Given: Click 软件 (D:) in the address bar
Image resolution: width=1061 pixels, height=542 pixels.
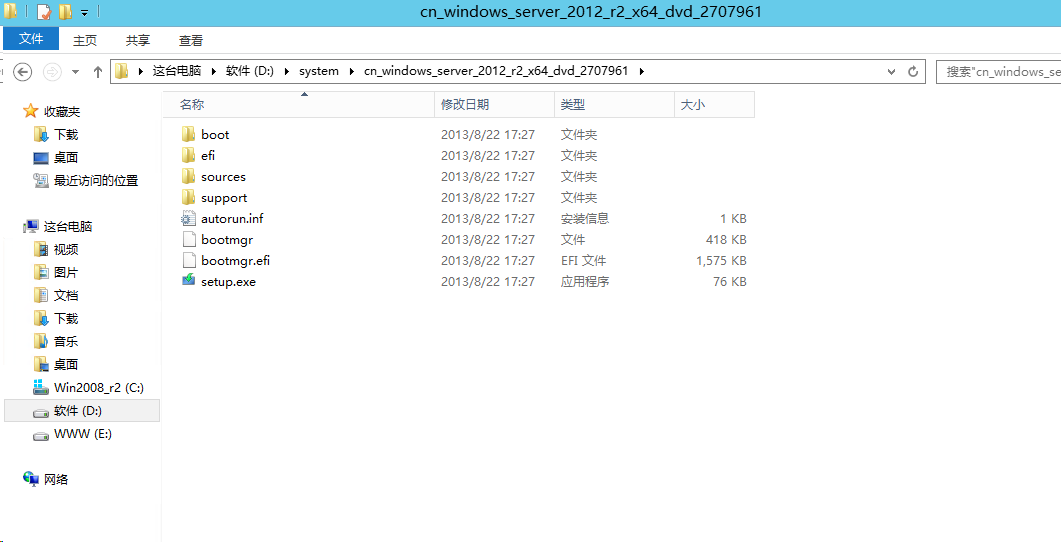Looking at the screenshot, I should point(250,71).
